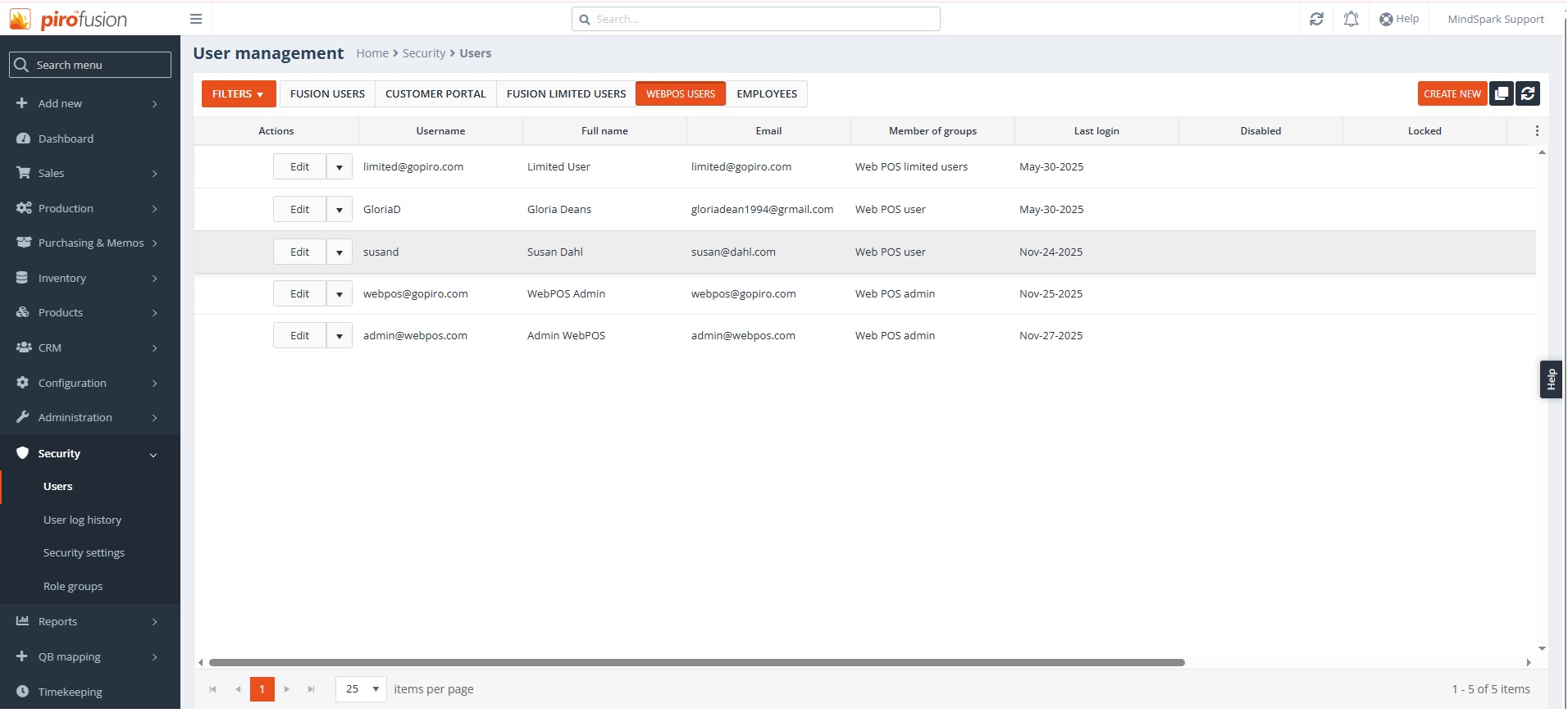Click the horizontal scrollbar under the grid
This screenshot has height=722, width=1568.
tap(696, 662)
